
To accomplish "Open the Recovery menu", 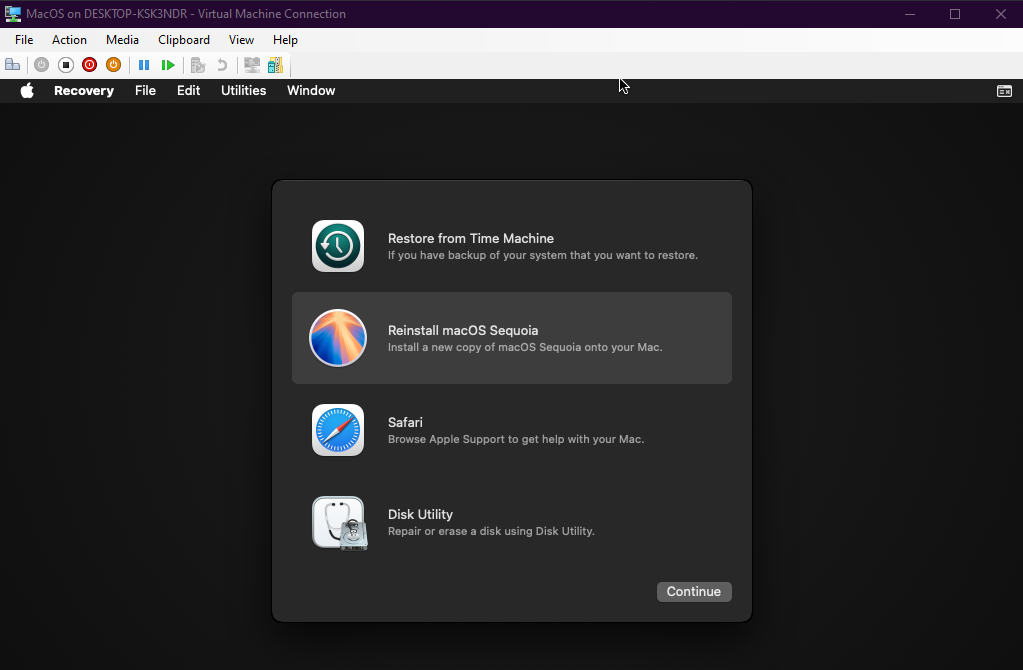I will [84, 91].
